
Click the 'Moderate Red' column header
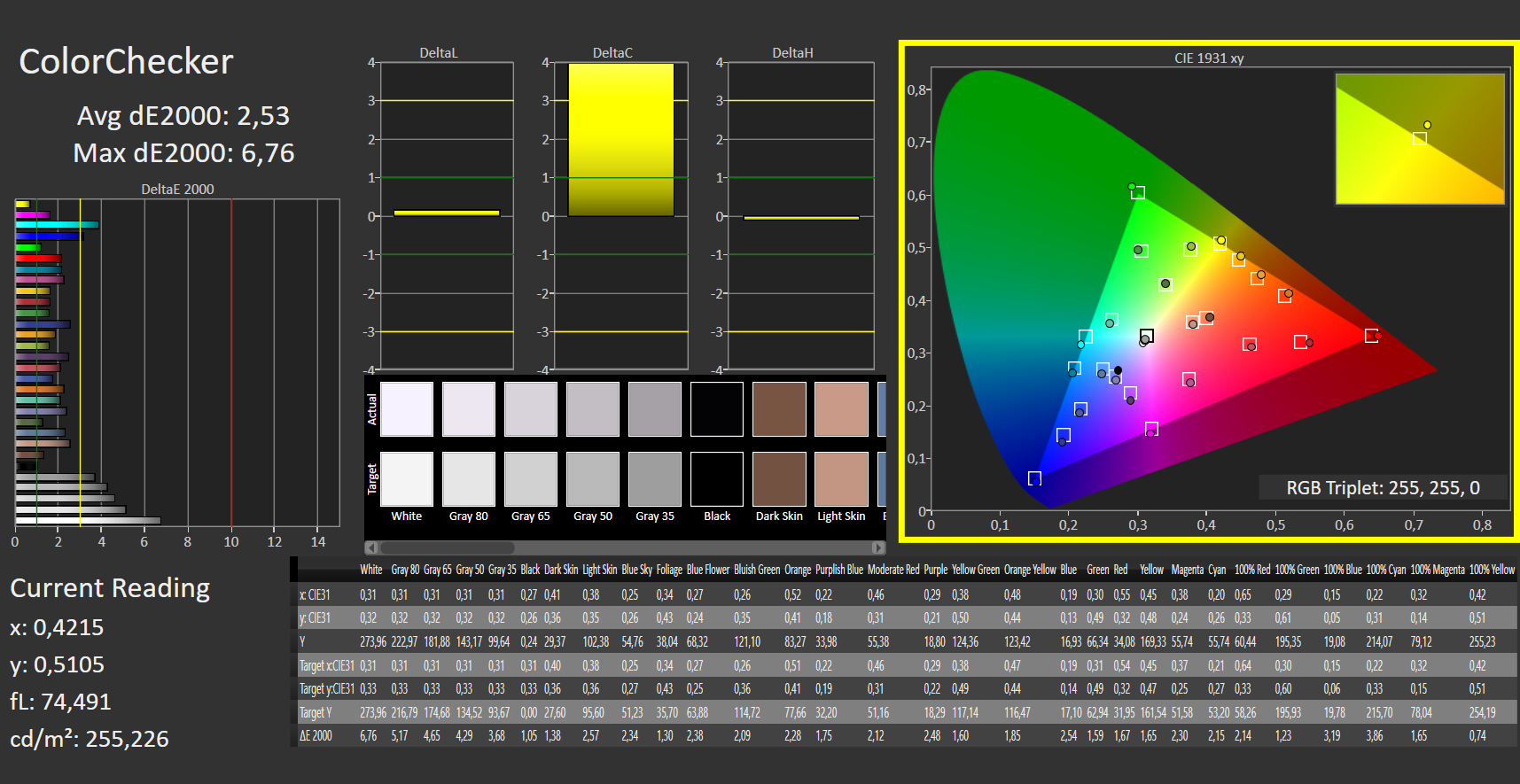[893, 570]
